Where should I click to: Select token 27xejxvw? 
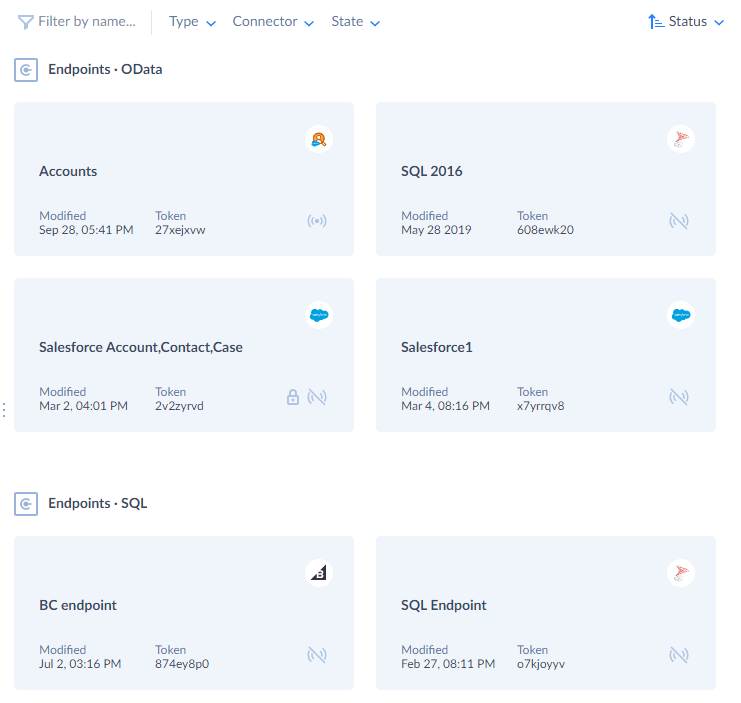pyautogui.click(x=180, y=230)
